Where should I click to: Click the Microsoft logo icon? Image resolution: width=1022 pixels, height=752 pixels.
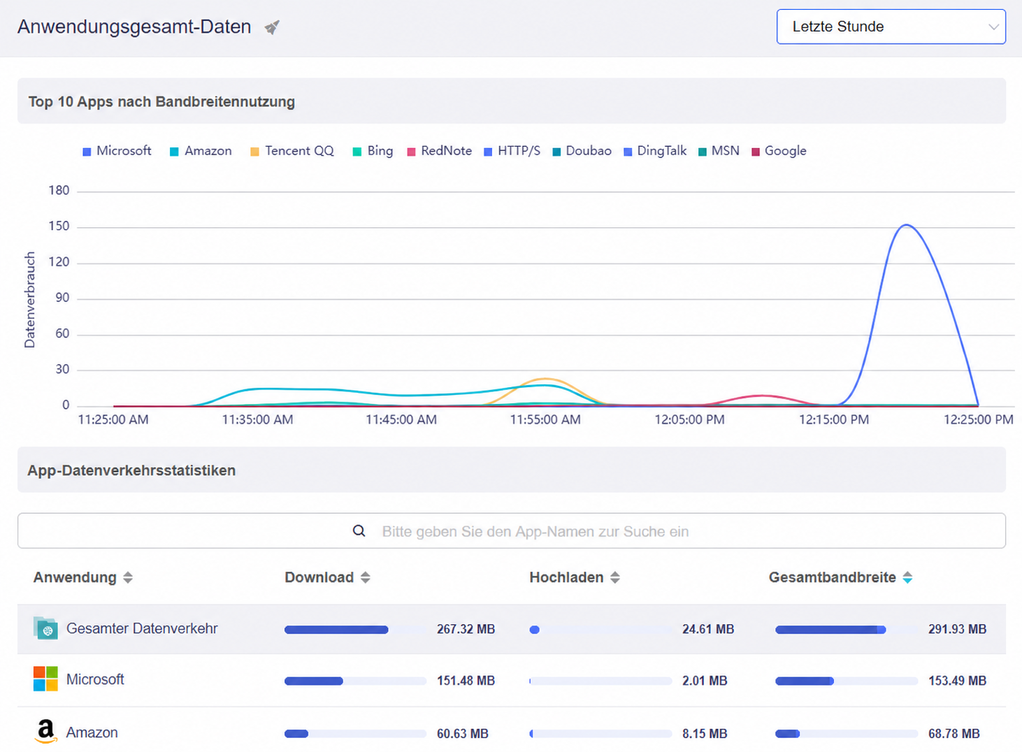[46, 679]
